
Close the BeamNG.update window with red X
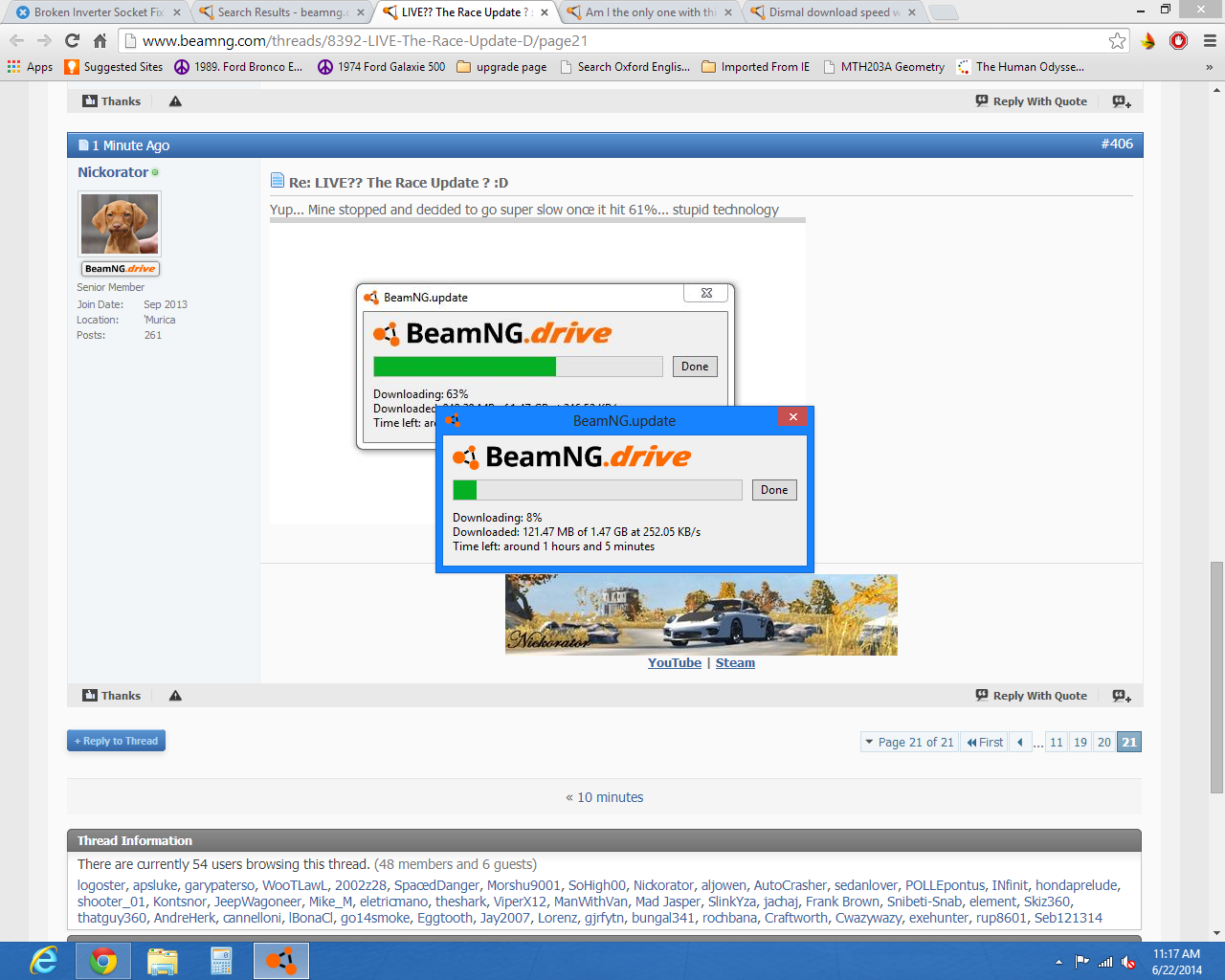792,416
